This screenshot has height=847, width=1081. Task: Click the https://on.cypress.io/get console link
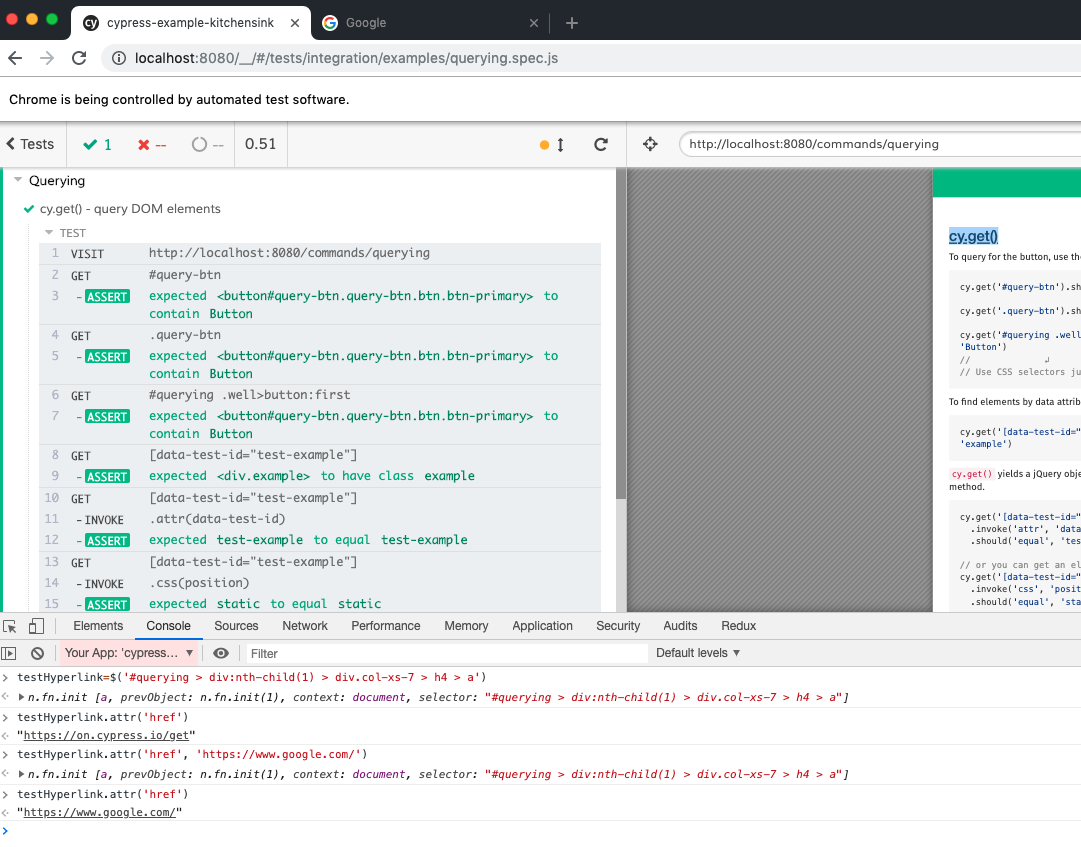click(106, 735)
